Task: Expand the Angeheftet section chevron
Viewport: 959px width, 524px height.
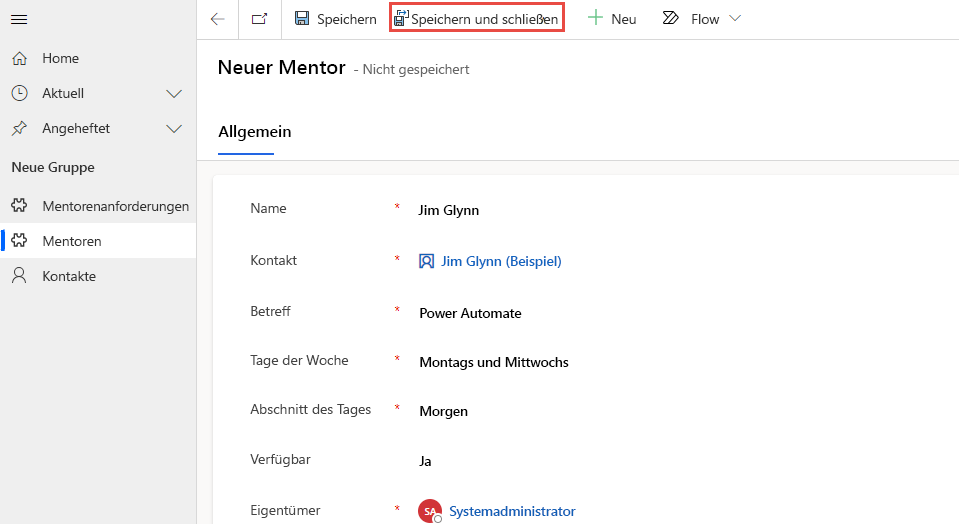Action: tap(174, 129)
